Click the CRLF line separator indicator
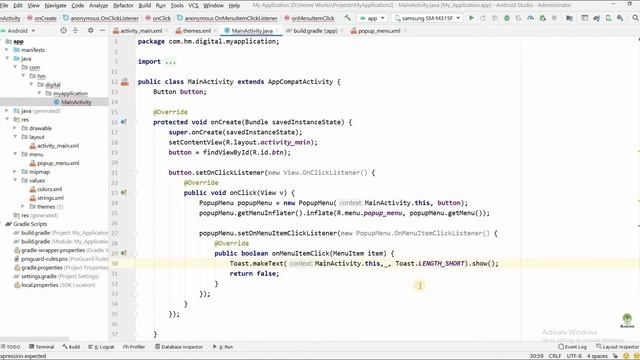This screenshot has height=360, width=640. click(555, 356)
